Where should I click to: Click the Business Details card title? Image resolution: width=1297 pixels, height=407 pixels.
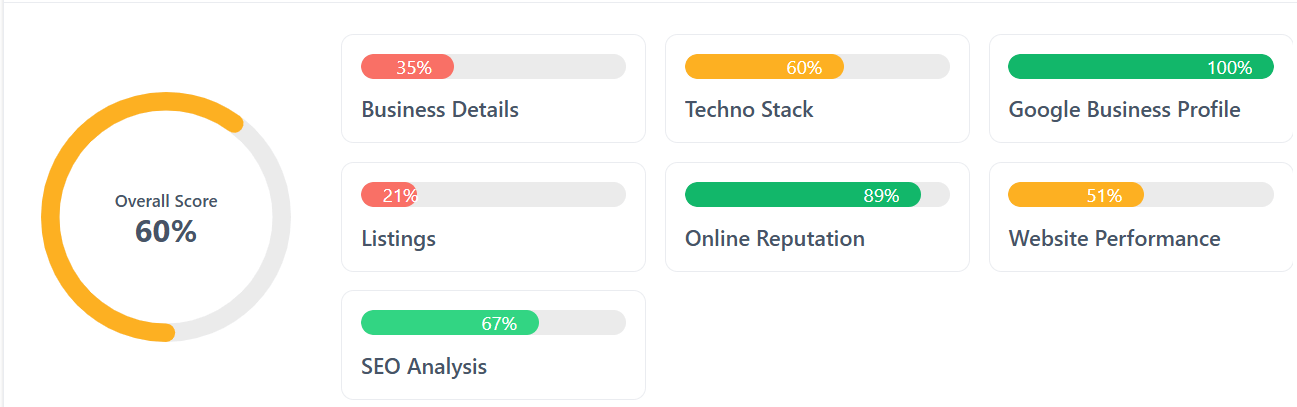coord(440,110)
